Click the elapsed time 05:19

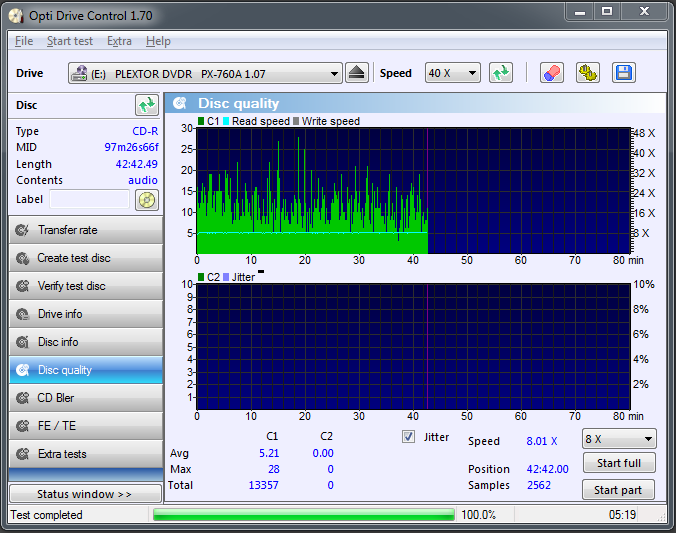click(622, 515)
